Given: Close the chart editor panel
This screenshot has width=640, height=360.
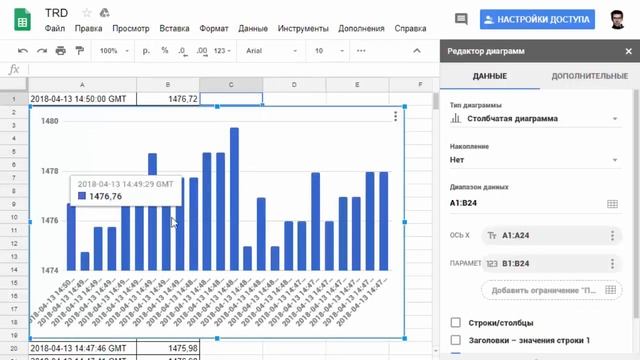Looking at the screenshot, I should (629, 51).
